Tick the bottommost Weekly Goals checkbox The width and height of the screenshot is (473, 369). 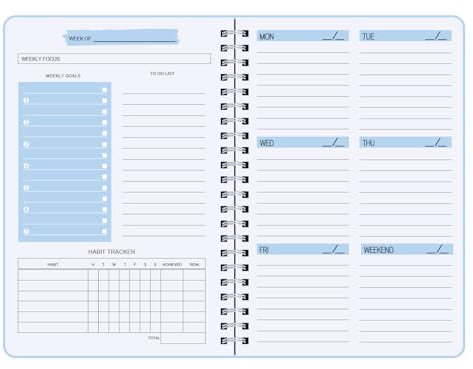coord(105,231)
